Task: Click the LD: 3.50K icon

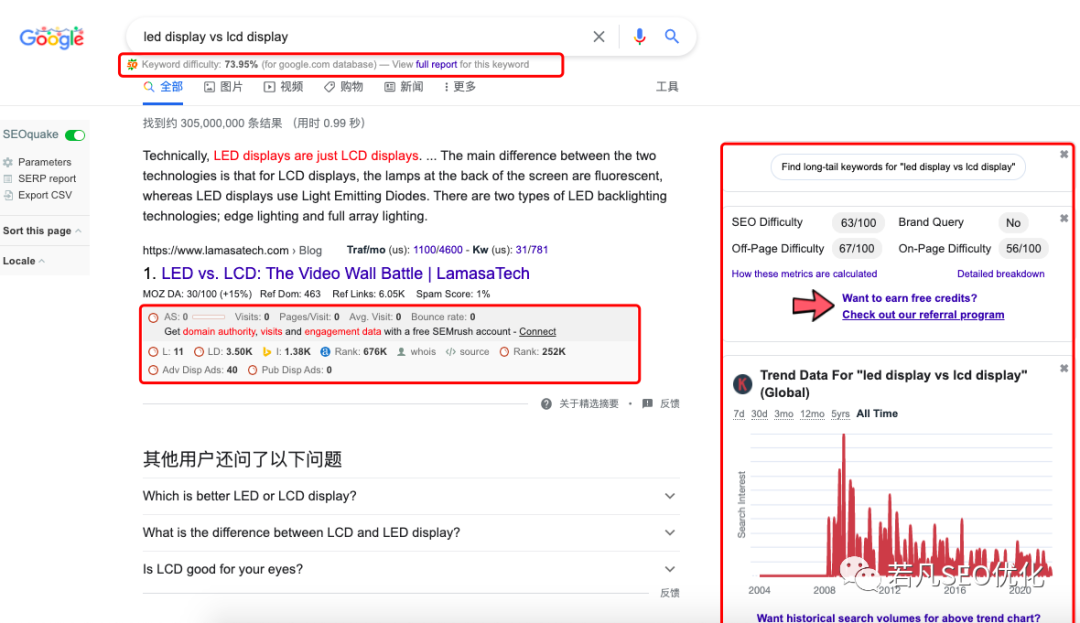Action: pos(198,351)
